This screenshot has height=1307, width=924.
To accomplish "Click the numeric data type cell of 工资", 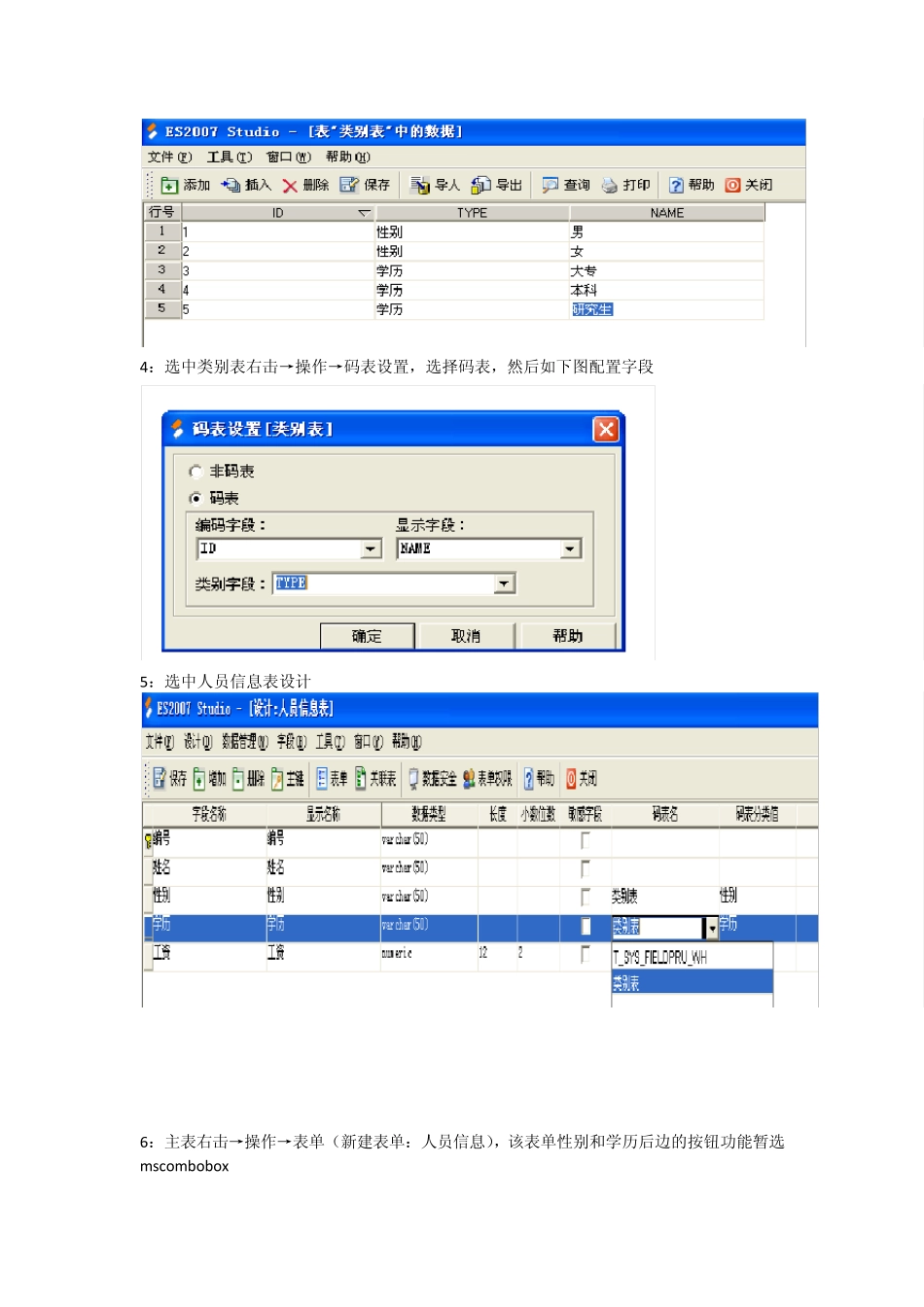I will [428, 954].
